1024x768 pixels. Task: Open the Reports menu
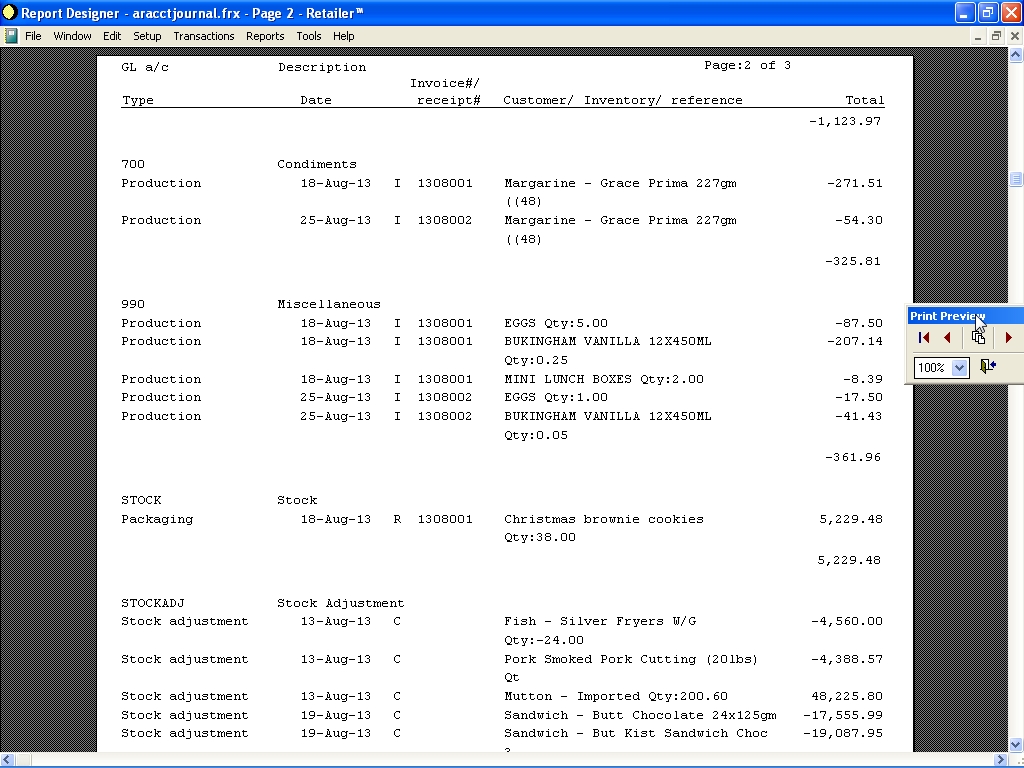265,36
